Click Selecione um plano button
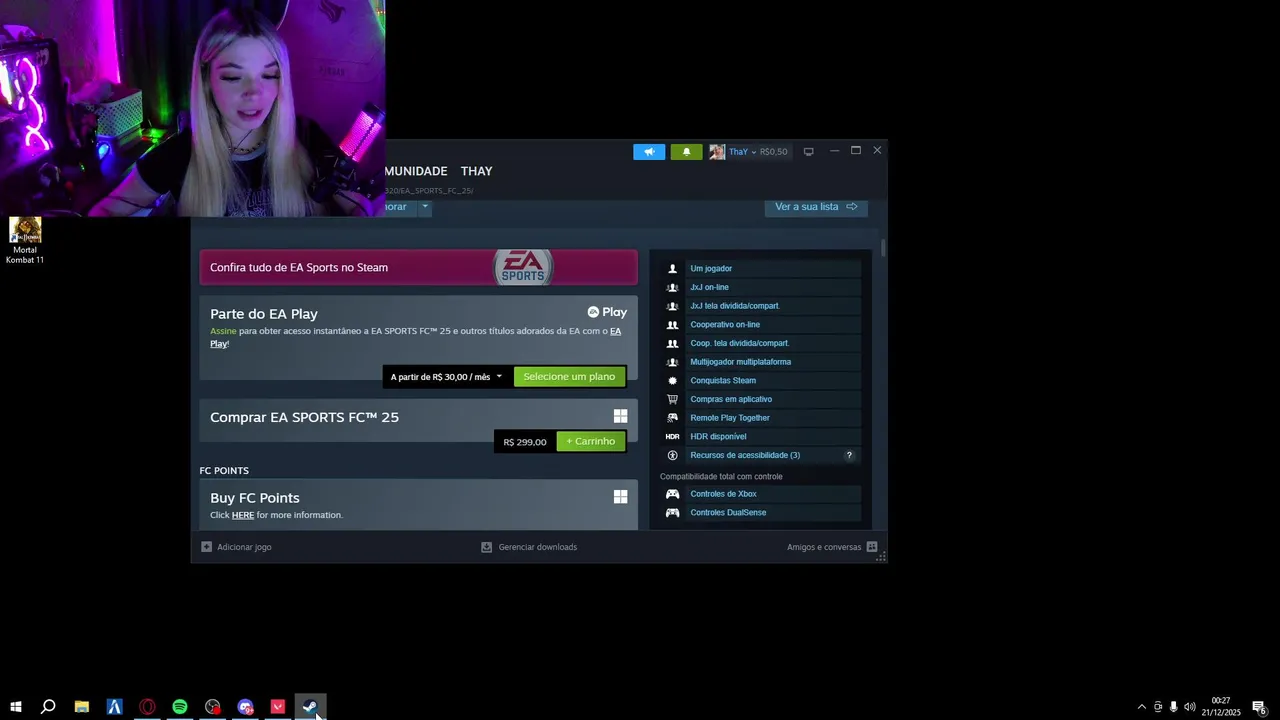Image resolution: width=1280 pixels, height=720 pixels. coord(569,377)
